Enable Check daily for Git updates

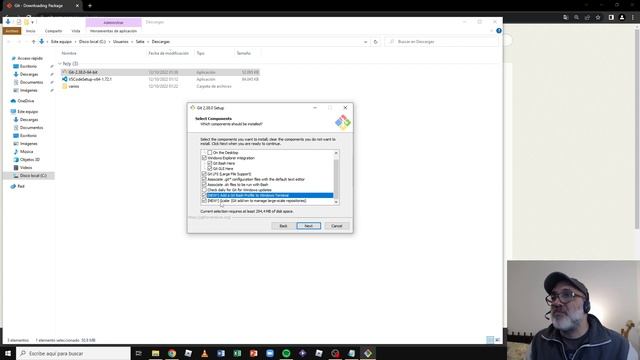coord(204,190)
